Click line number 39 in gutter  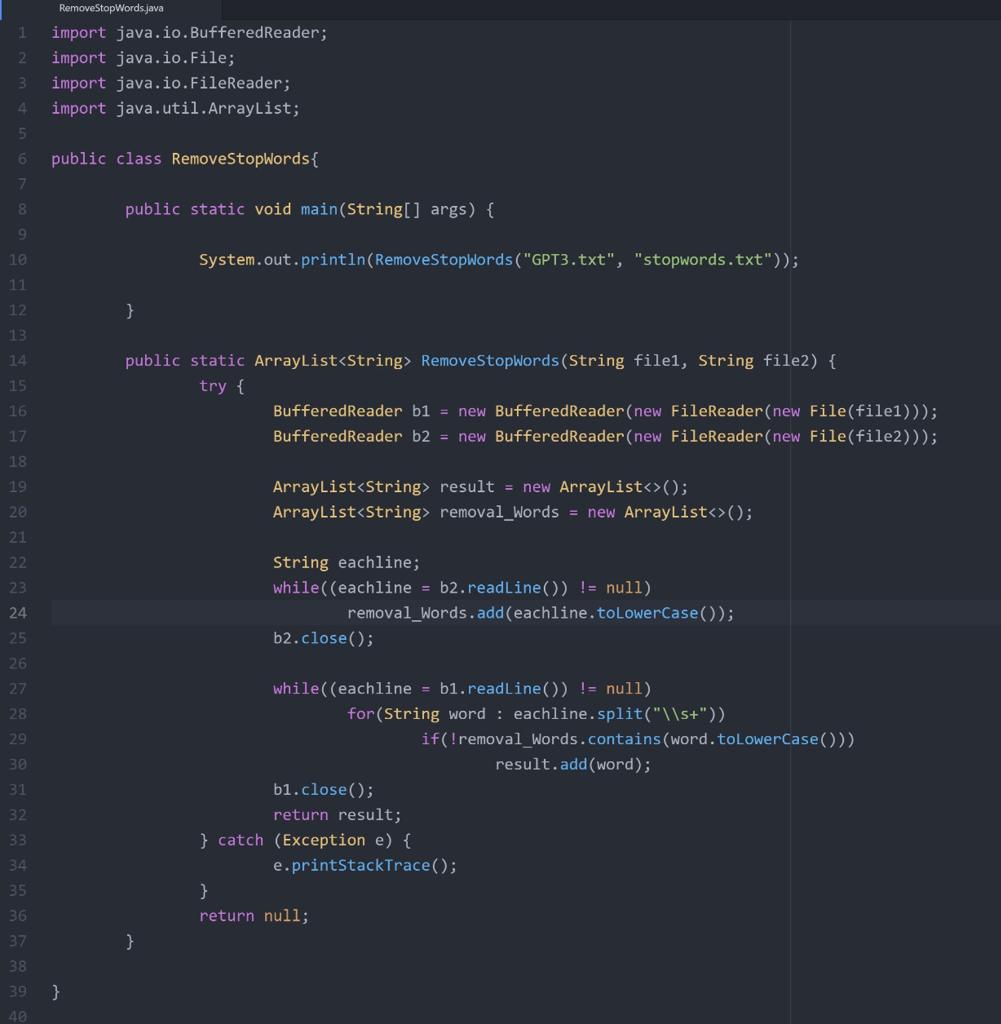coord(18,991)
